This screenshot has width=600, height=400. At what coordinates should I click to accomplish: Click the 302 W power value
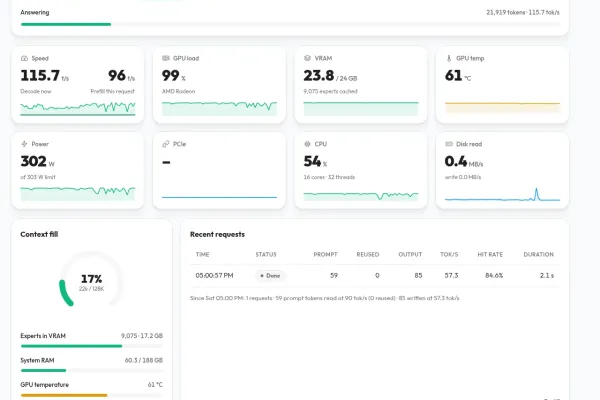[38, 162]
